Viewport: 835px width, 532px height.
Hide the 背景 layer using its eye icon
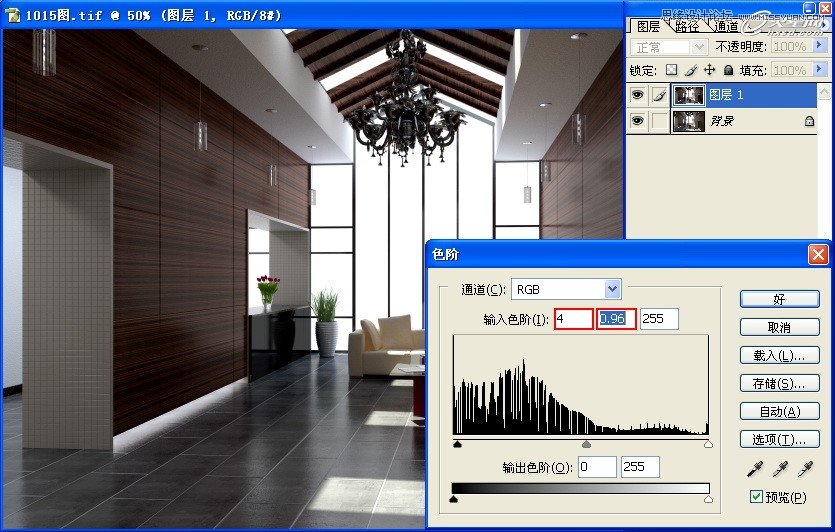[x=637, y=121]
